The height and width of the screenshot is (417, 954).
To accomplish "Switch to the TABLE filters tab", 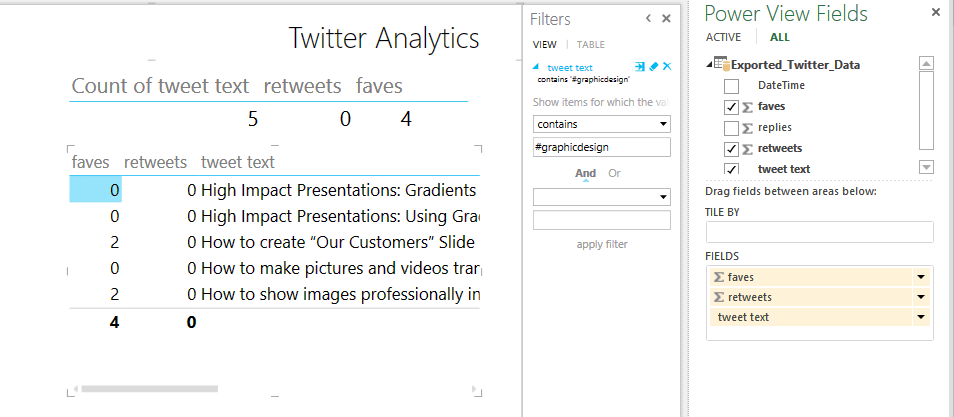I will (590, 45).
